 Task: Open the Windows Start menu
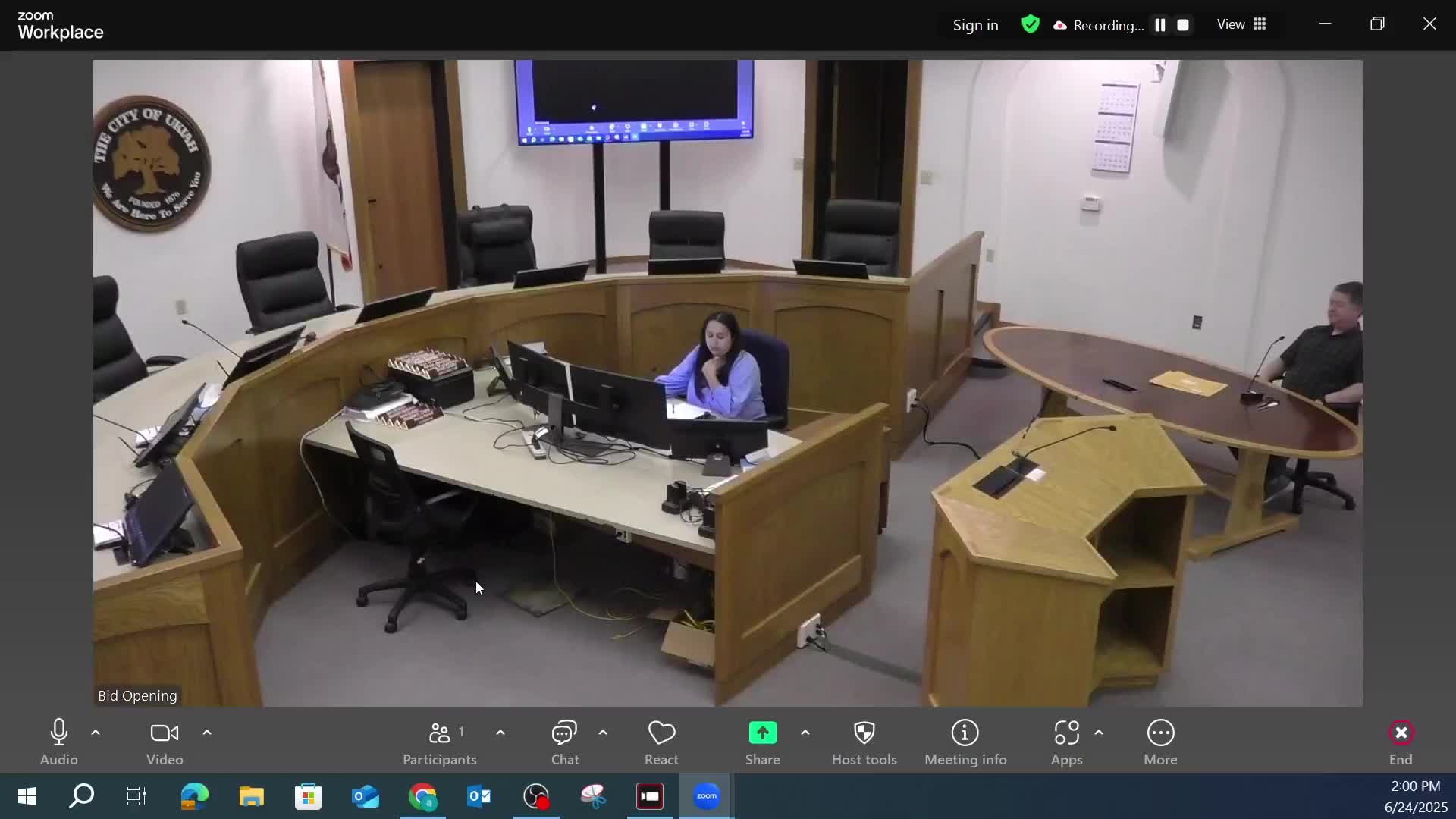(26, 797)
